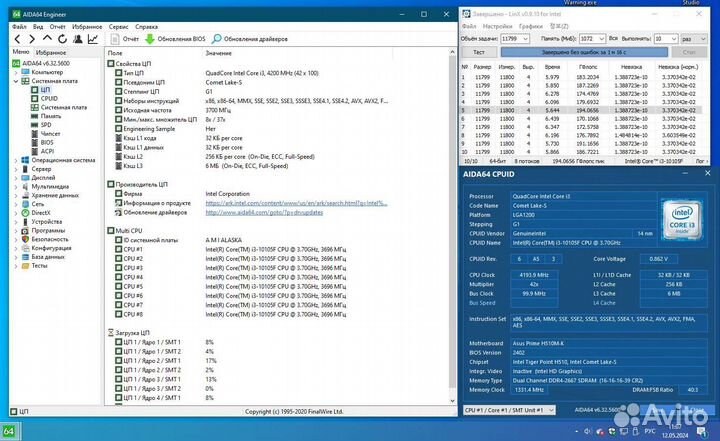Image resolution: width=720 pixels, height=441 pixels.
Task: Click the shield icon of Безопасность
Action: 25,239
